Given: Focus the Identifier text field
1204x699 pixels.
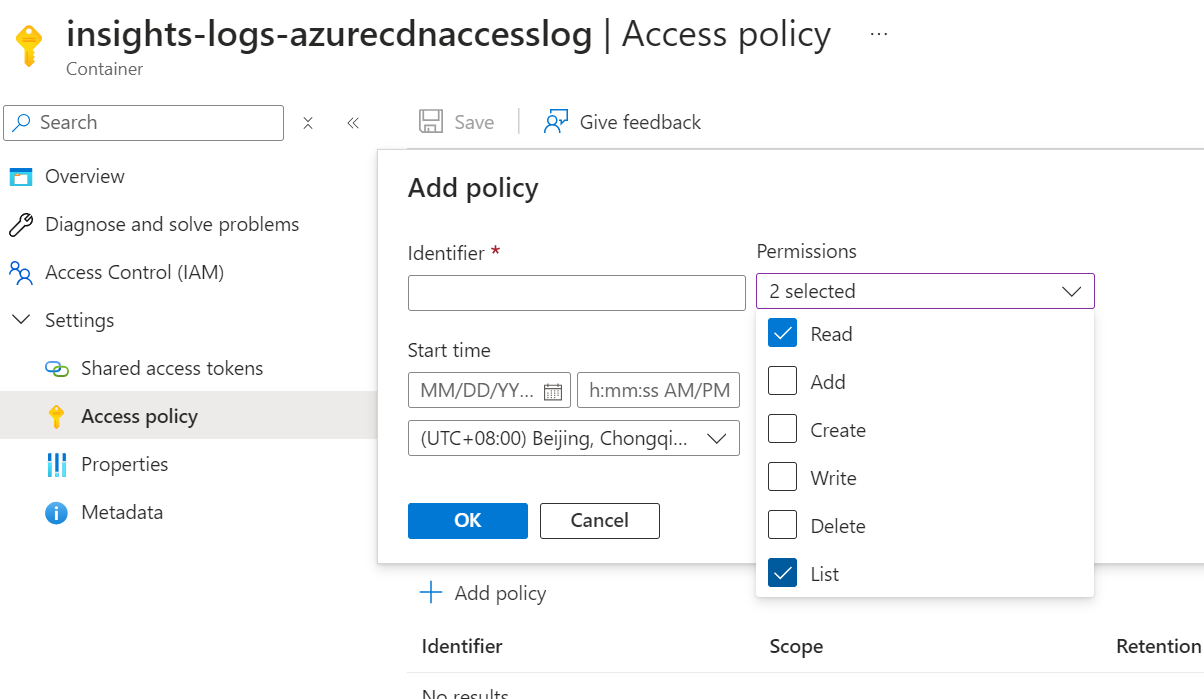Looking at the screenshot, I should point(576,293).
